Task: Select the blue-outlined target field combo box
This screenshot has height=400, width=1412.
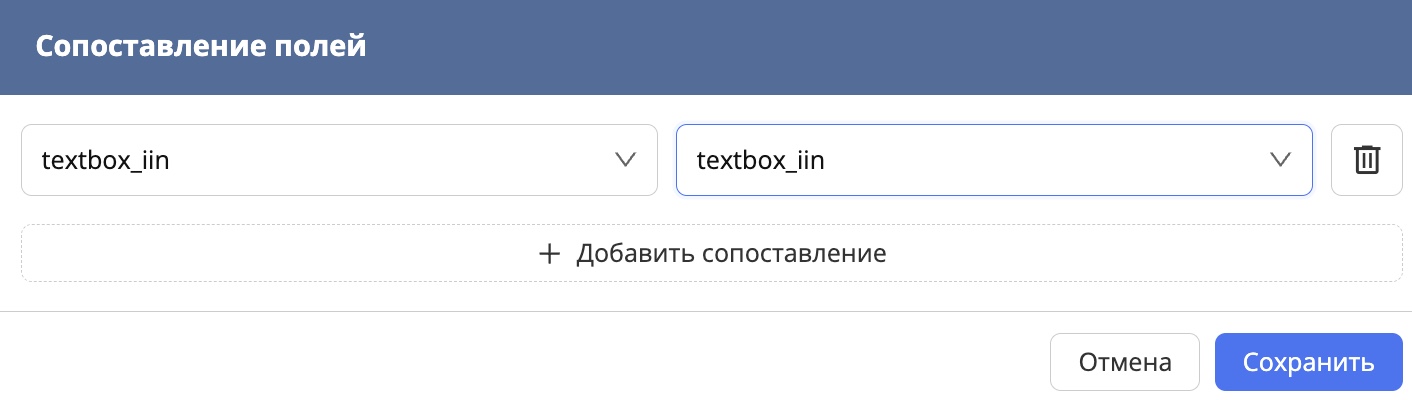Action: [x=994, y=160]
